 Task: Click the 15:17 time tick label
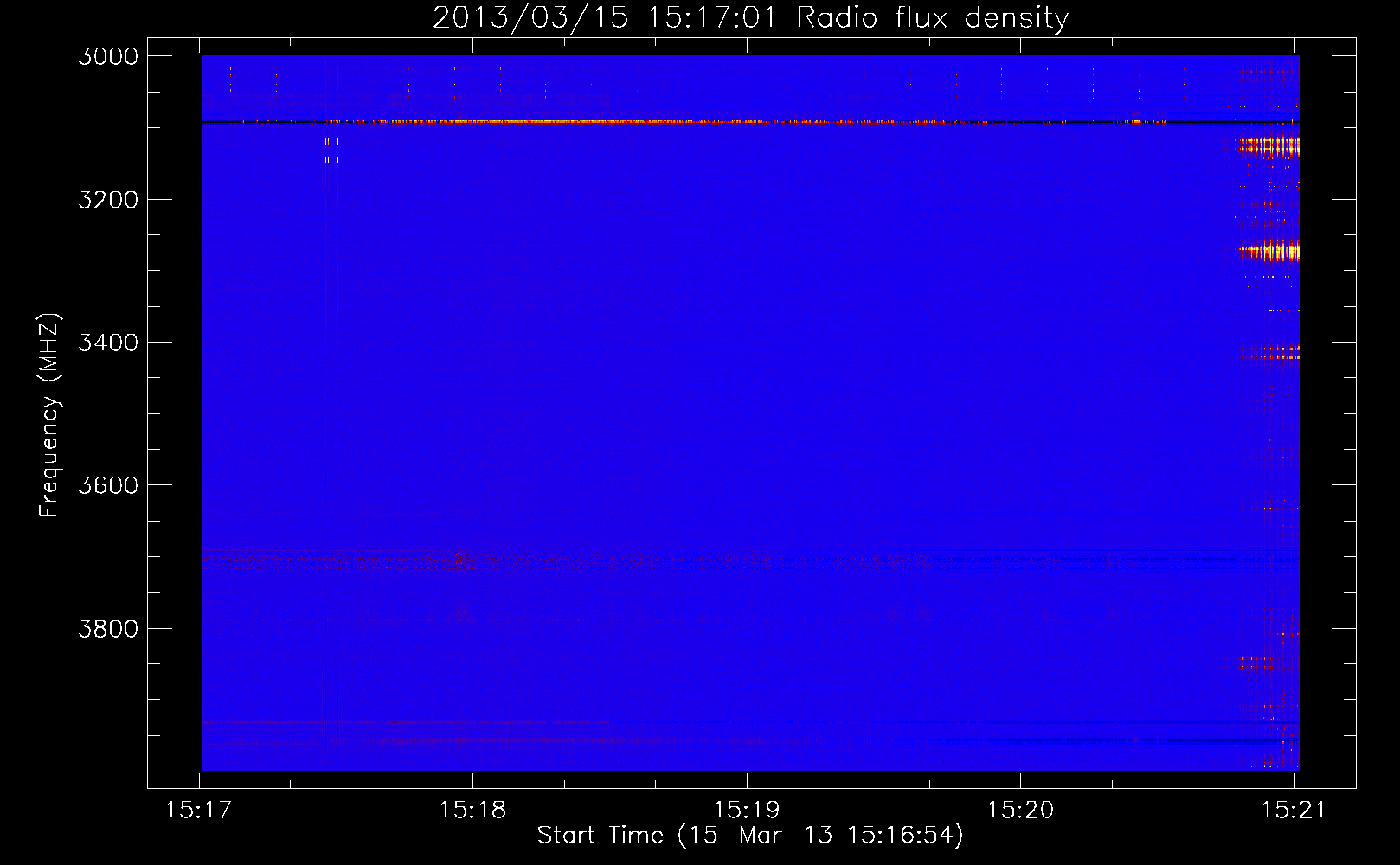pos(198,811)
